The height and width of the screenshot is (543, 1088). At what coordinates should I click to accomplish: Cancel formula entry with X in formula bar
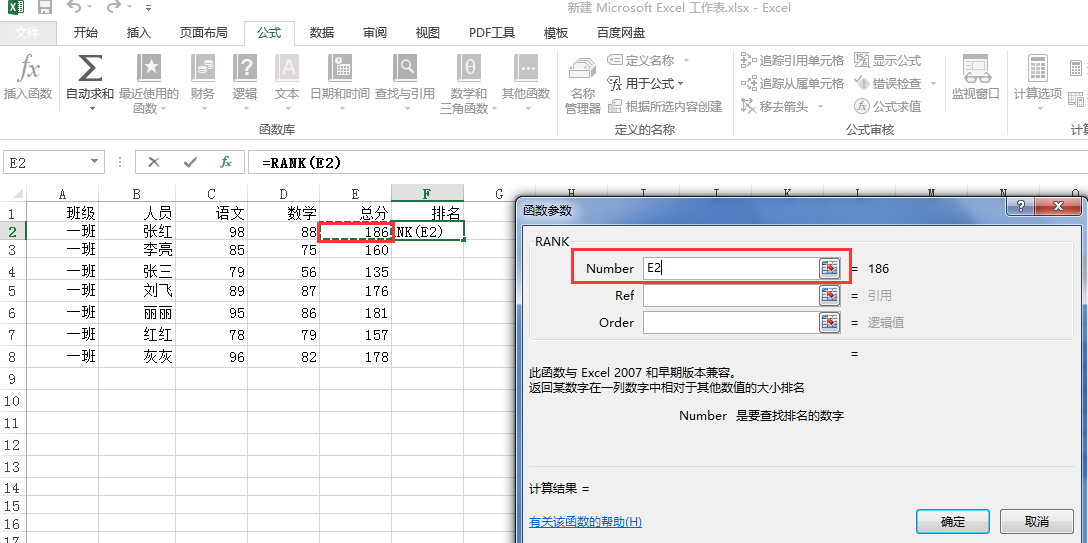153,162
